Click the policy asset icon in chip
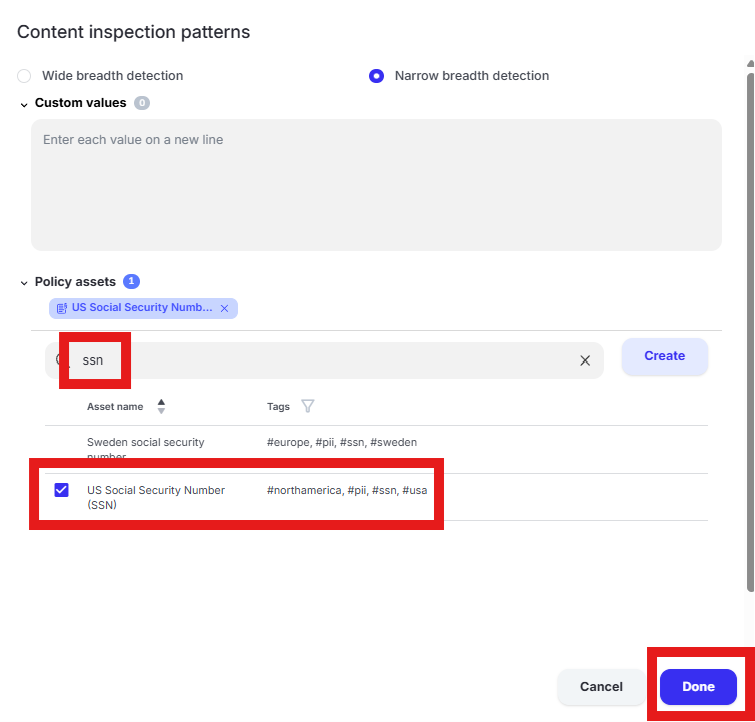Viewport: 755px width, 722px height. coord(62,308)
